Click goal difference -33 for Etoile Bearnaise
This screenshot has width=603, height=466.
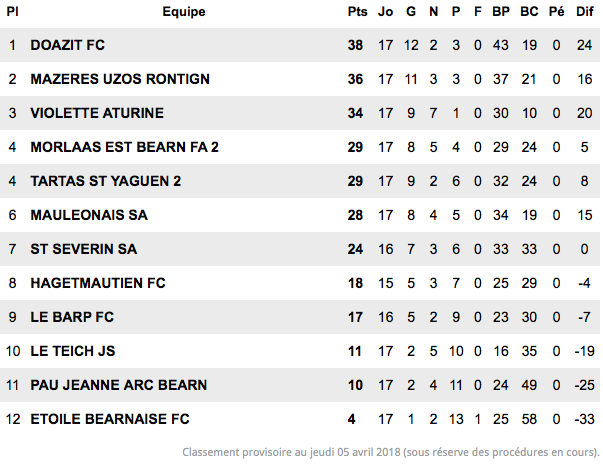(585, 419)
